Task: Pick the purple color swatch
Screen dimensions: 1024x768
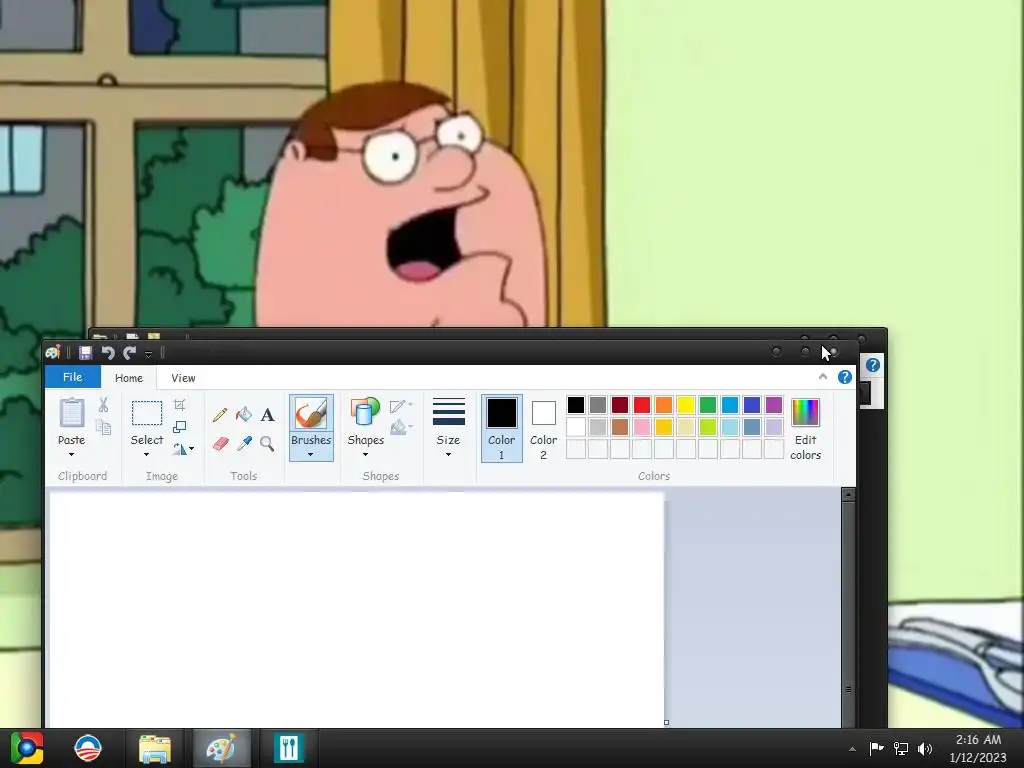Action: point(774,405)
